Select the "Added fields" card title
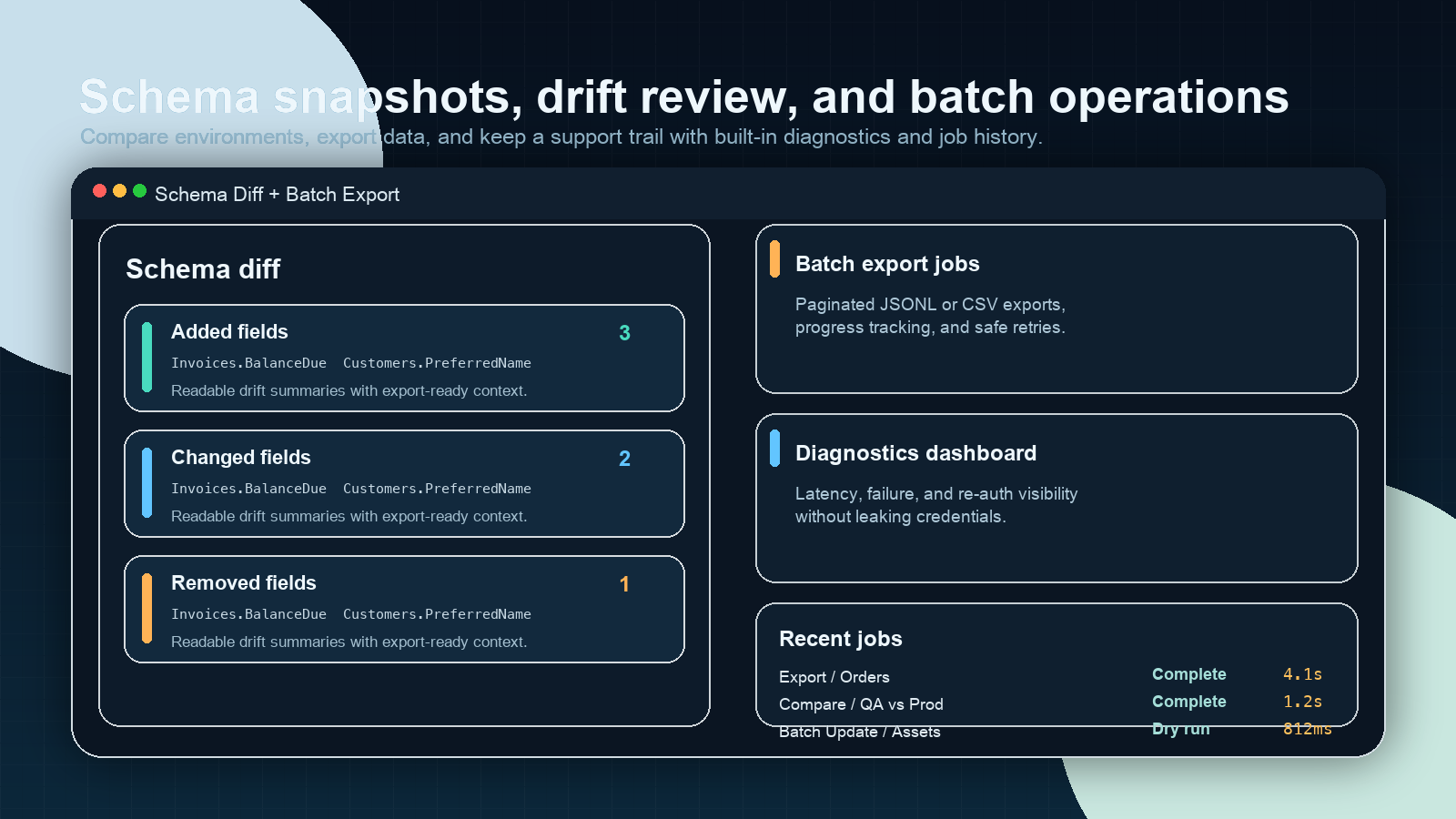The image size is (1456, 819). [x=229, y=332]
